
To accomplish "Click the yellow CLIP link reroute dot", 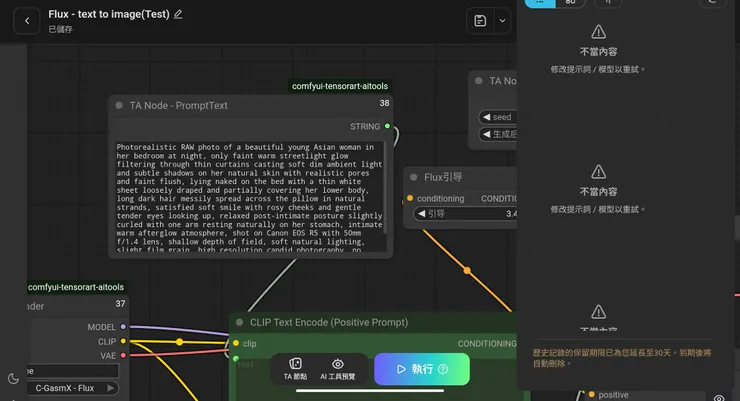I will coord(179,342).
